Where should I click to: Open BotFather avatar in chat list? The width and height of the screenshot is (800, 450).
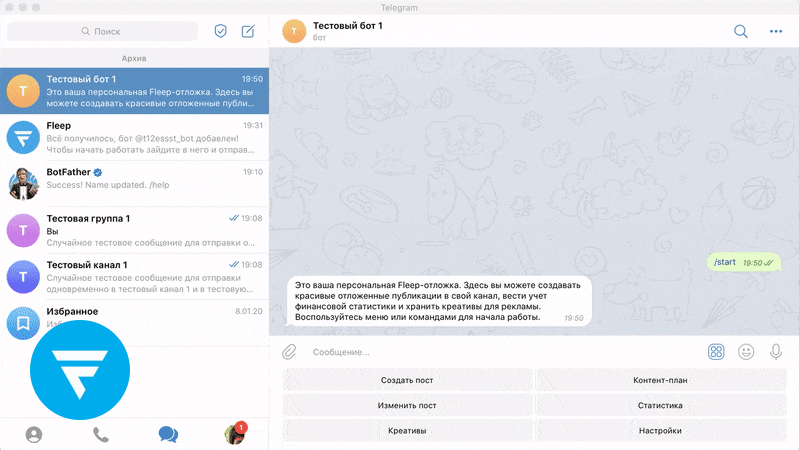[x=23, y=184]
